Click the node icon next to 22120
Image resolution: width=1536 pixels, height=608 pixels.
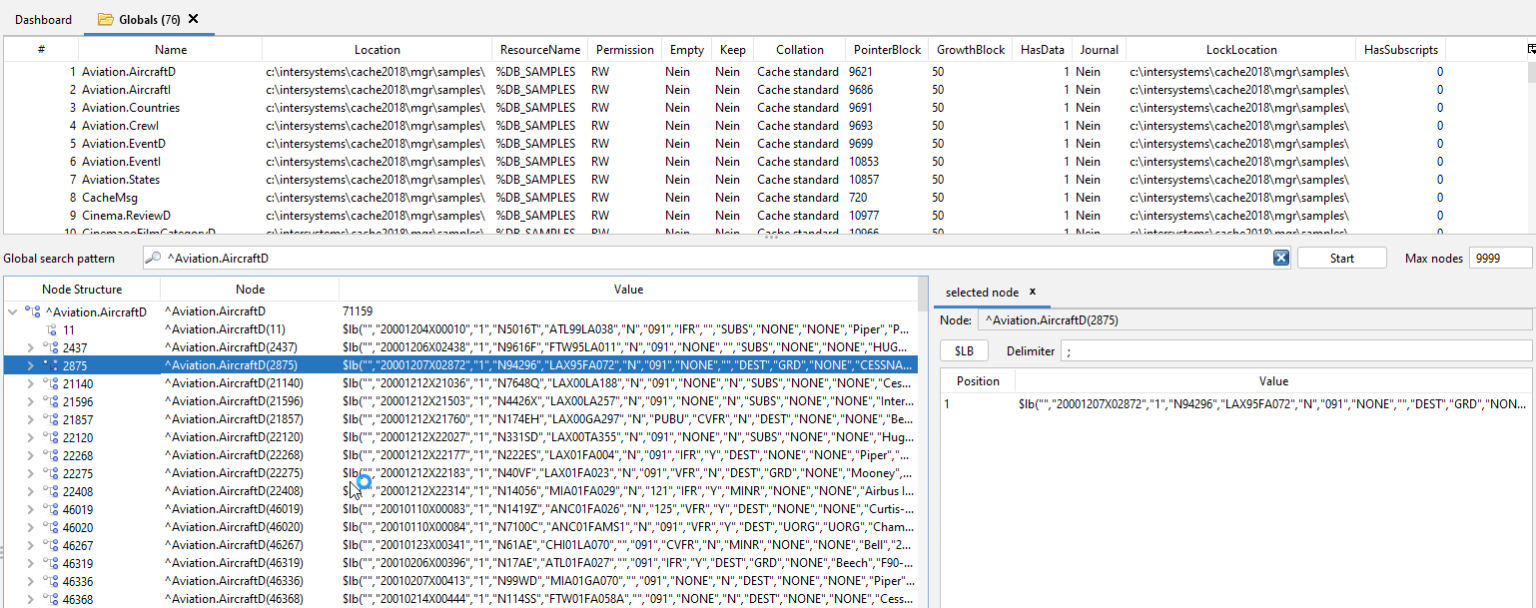(51, 437)
